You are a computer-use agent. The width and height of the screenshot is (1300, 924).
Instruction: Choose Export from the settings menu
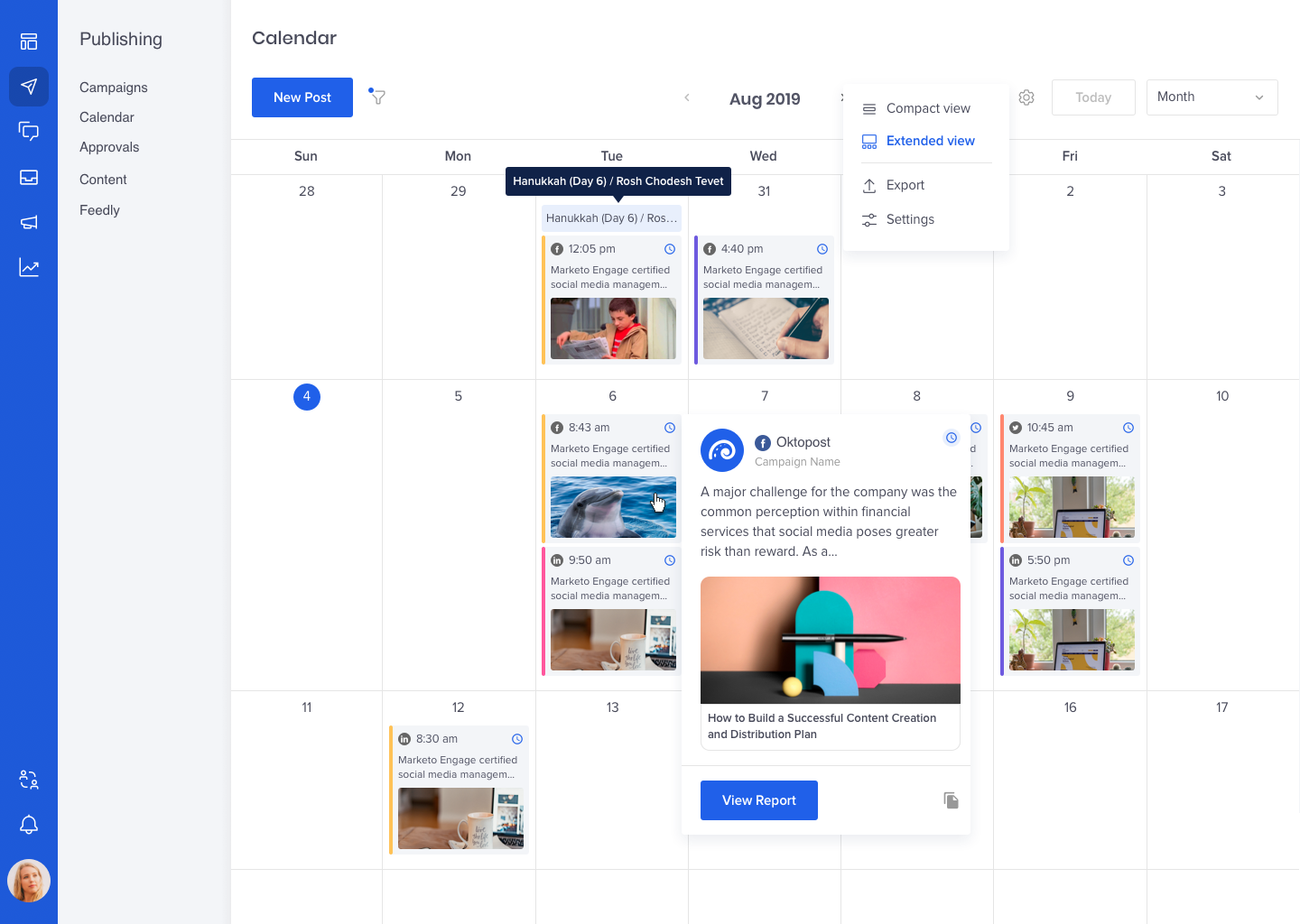[905, 185]
